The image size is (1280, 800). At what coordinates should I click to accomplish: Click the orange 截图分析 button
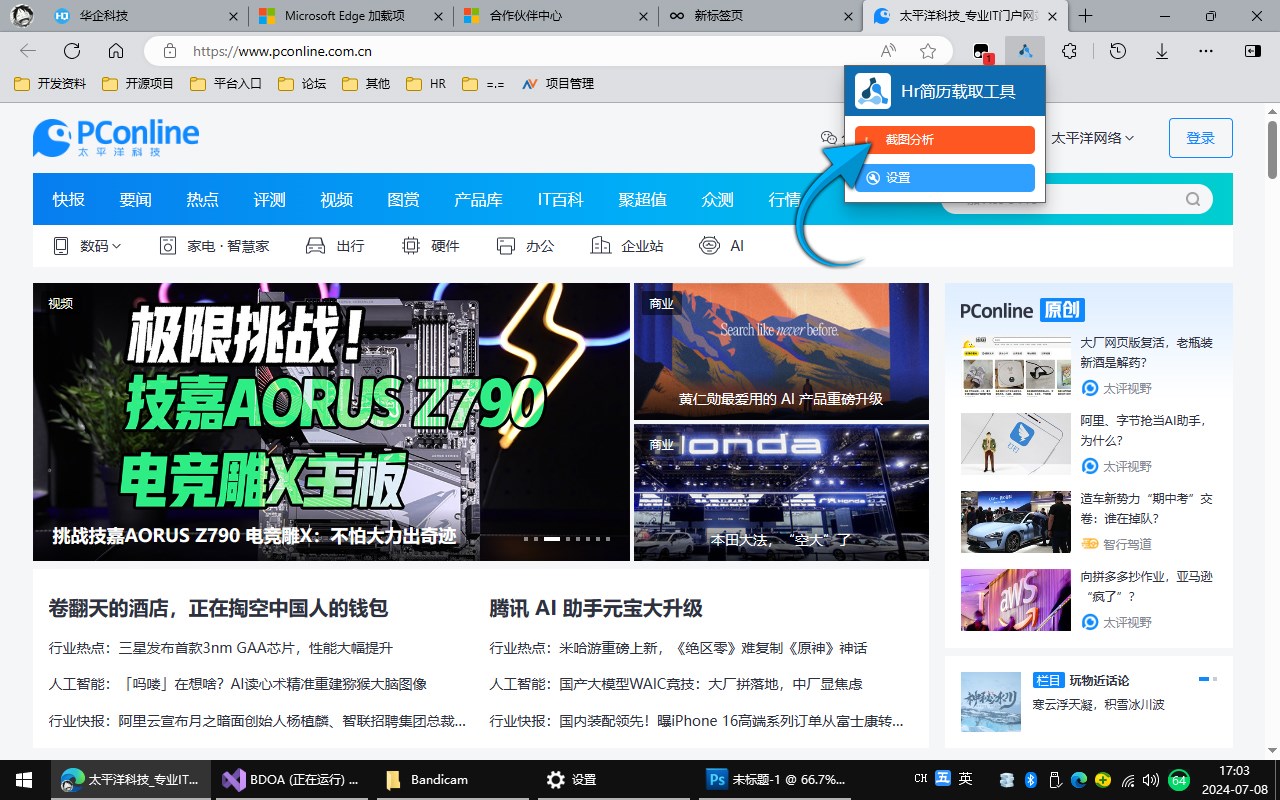(x=945, y=140)
